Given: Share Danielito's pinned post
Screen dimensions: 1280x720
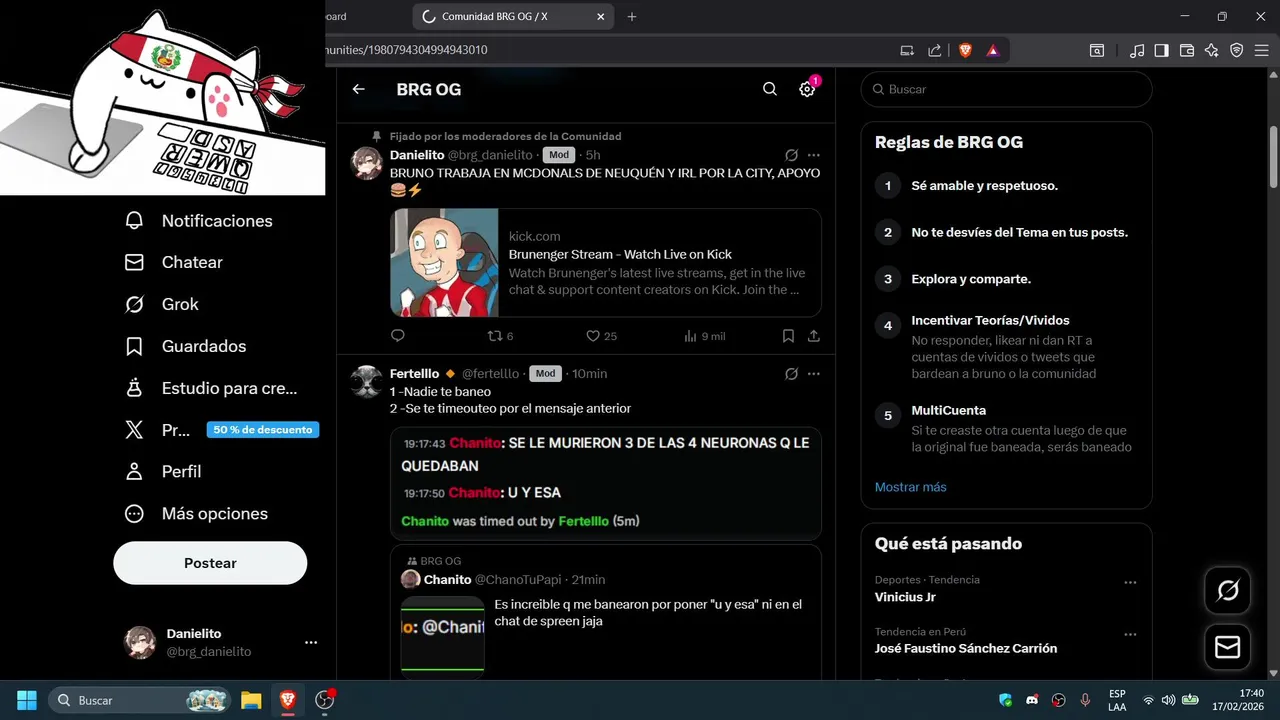Looking at the screenshot, I should tap(814, 336).
